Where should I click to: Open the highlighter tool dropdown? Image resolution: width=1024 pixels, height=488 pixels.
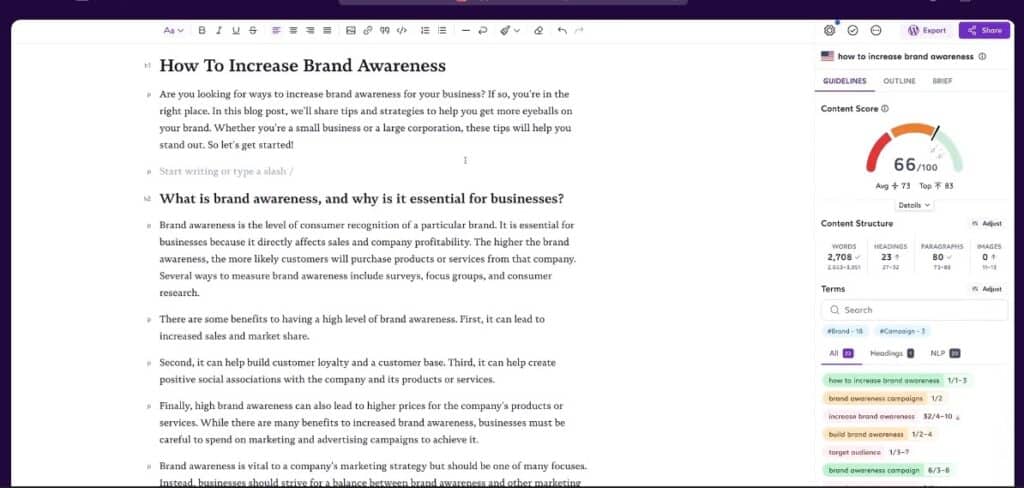(x=510, y=30)
